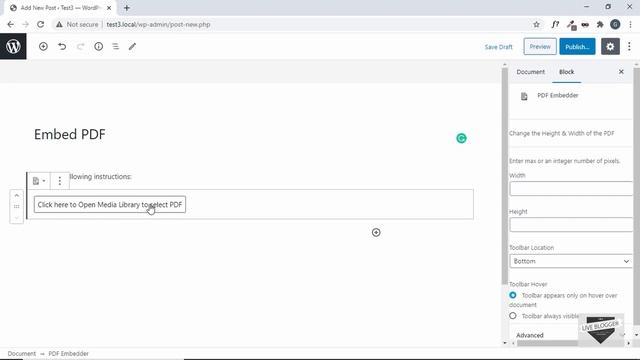This screenshot has height=360, width=640.
Task: Click the Not secure site info
Action: (x=78, y=24)
